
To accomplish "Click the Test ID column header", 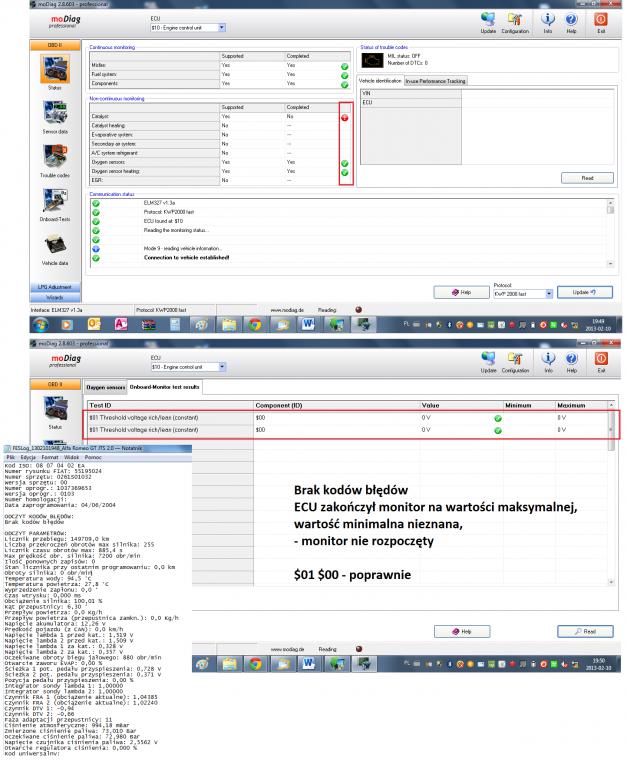I will (x=170, y=406).
